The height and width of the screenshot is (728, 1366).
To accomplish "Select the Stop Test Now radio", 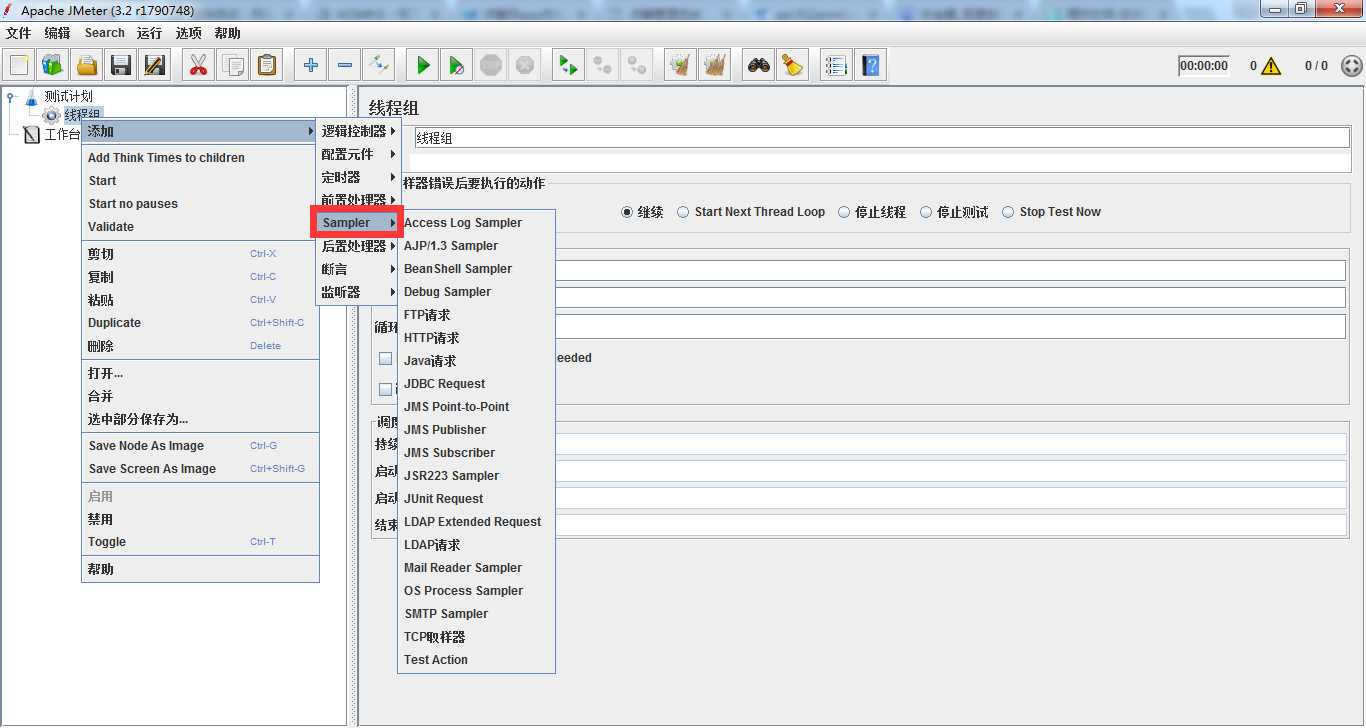I will click(1052, 212).
